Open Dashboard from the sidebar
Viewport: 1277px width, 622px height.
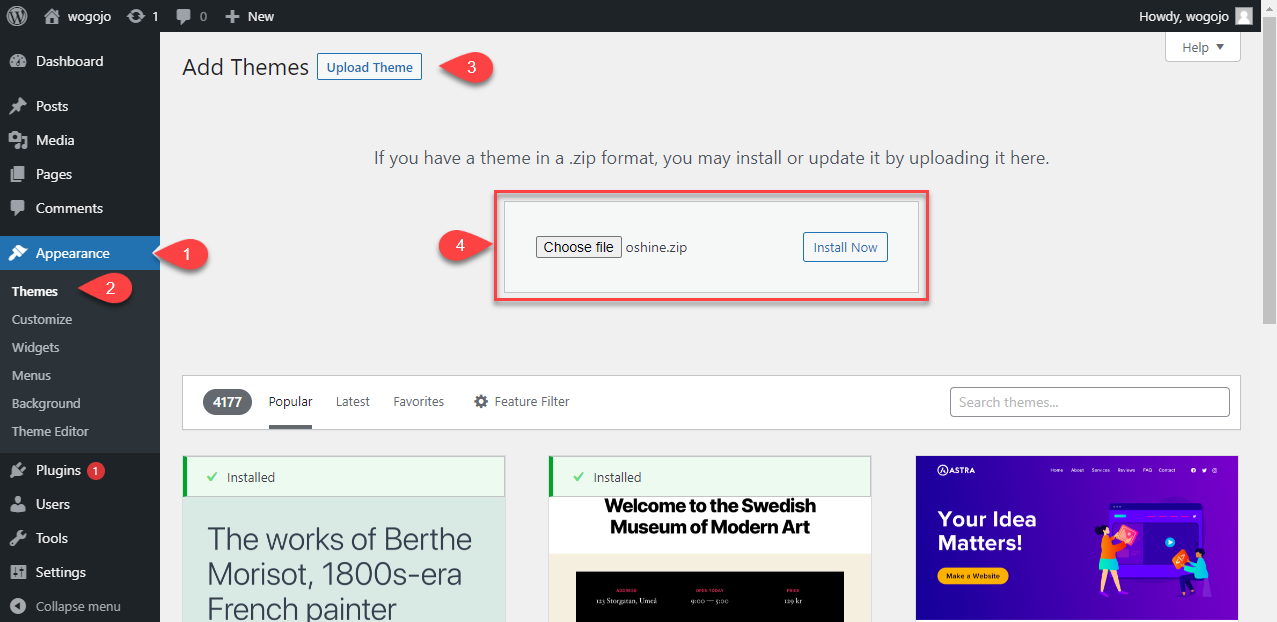coord(69,61)
